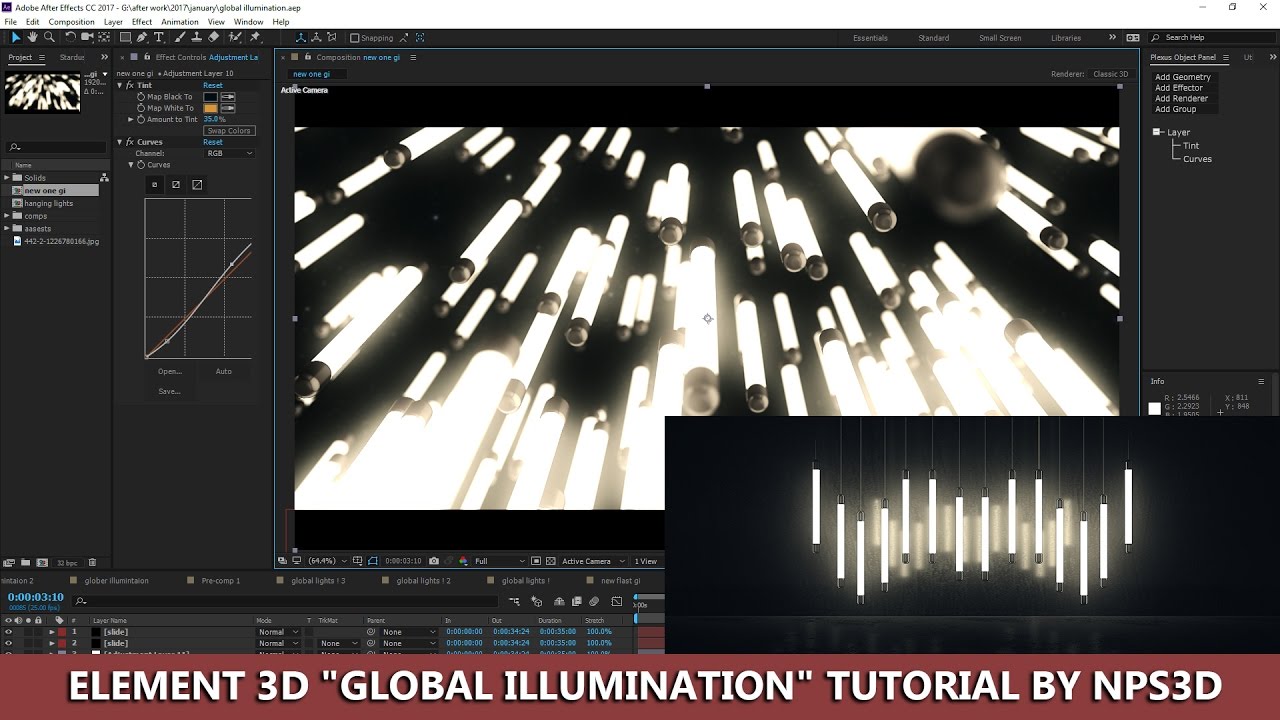This screenshot has height=720, width=1280.
Task: Click the project thumbnail preview
Action: [43, 92]
